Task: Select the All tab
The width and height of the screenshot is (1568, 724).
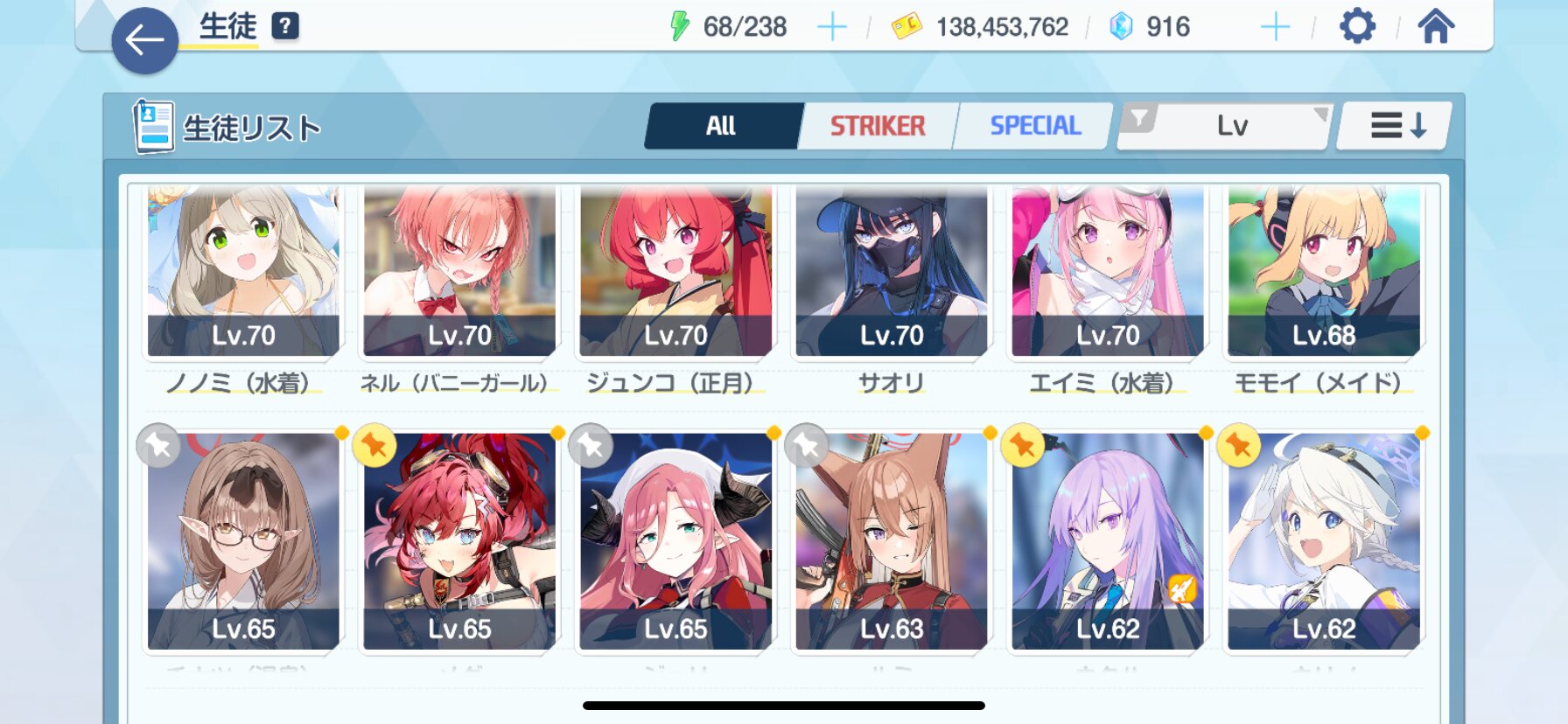Action: tap(721, 126)
